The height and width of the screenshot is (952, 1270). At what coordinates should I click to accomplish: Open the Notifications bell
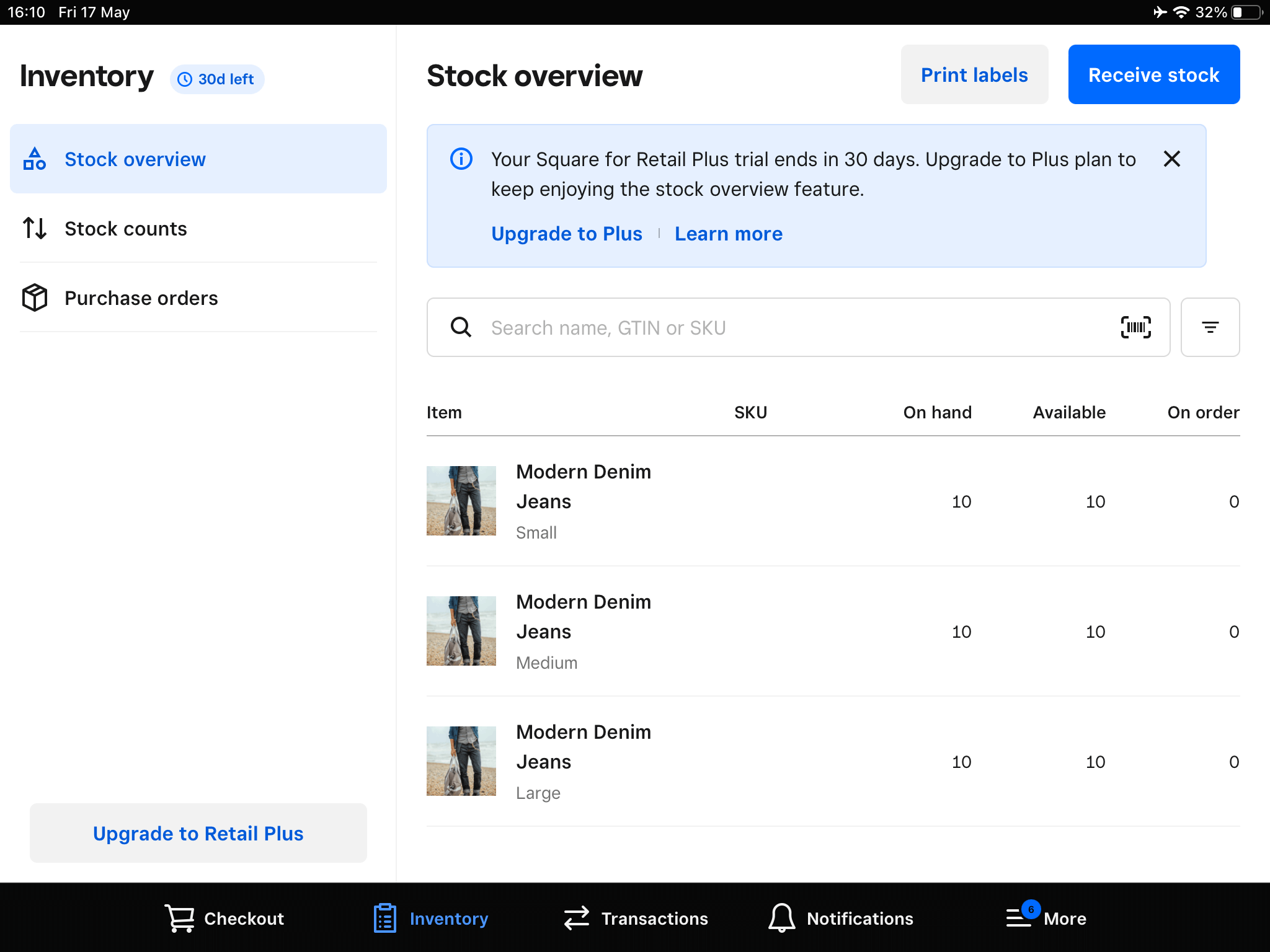coord(781,918)
